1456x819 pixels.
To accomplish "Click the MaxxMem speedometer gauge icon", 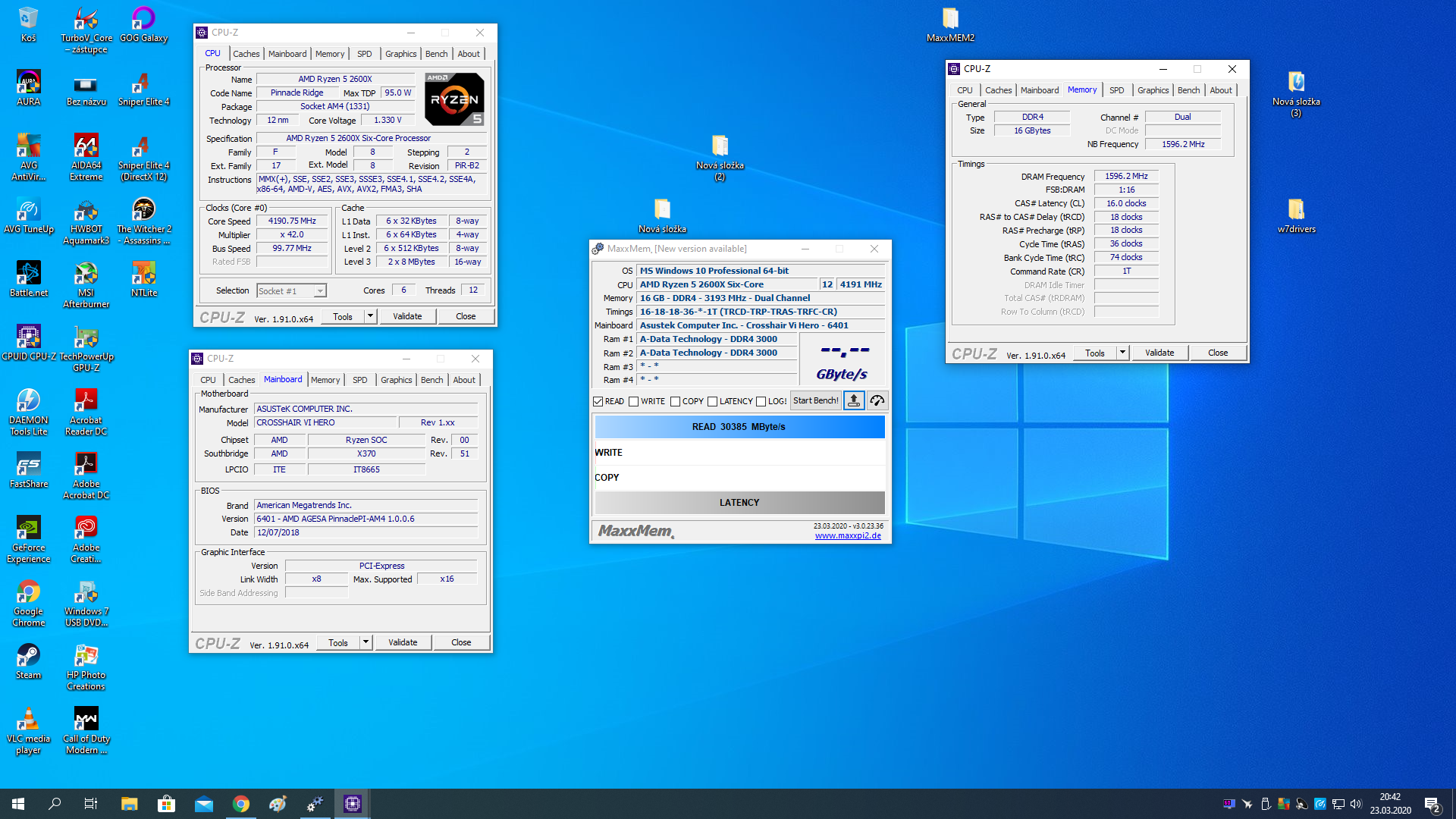I will pyautogui.click(x=877, y=400).
